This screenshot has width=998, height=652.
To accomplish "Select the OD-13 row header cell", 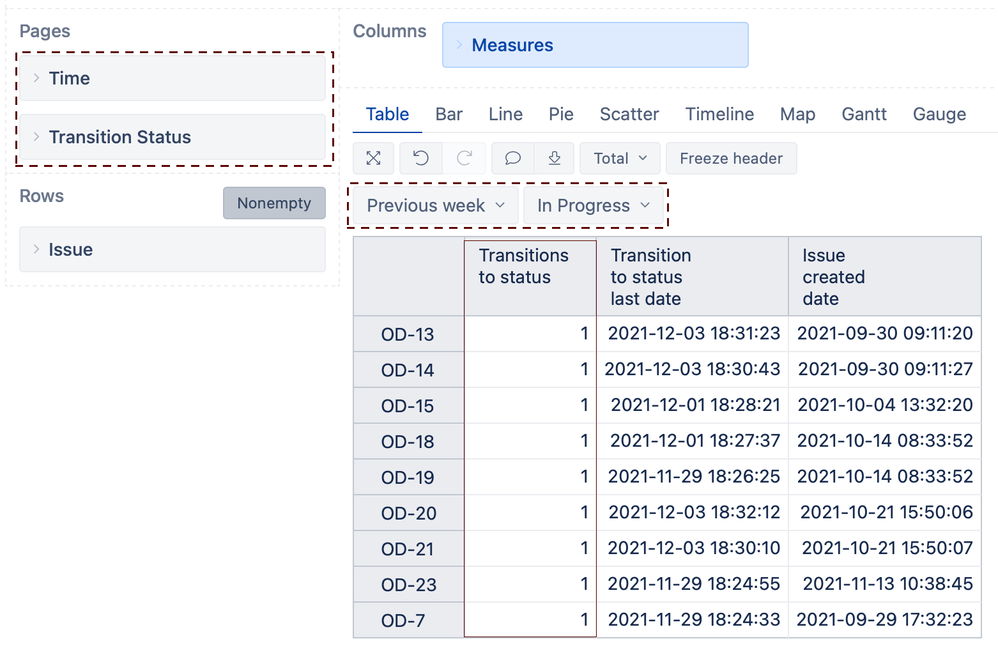I will pos(407,333).
